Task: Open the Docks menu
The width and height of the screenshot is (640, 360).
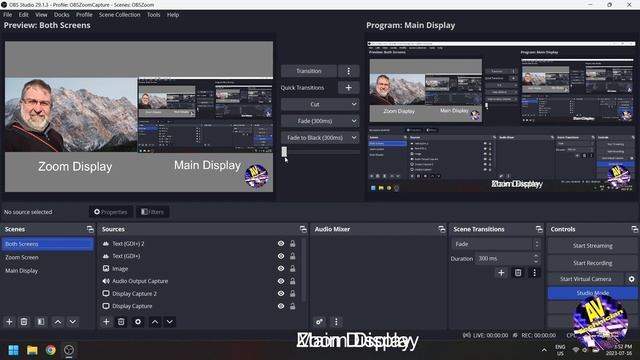Action: click(62, 15)
